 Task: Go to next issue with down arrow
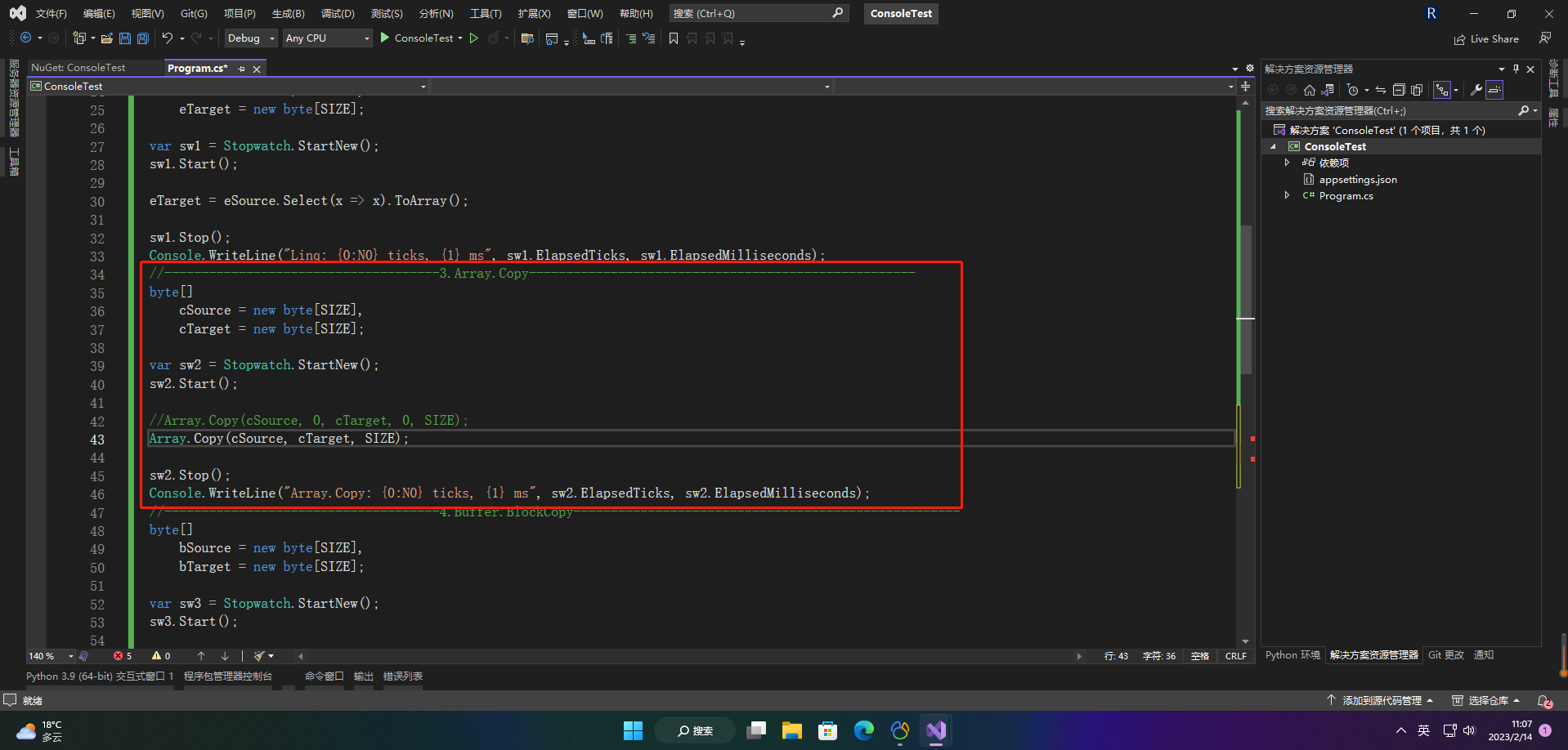[x=225, y=656]
